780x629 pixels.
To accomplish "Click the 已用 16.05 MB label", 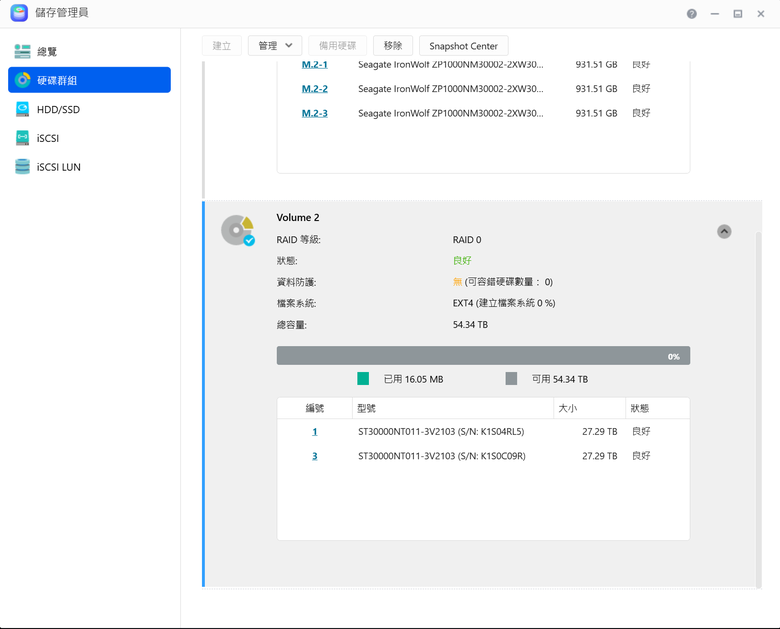I will [413, 379].
